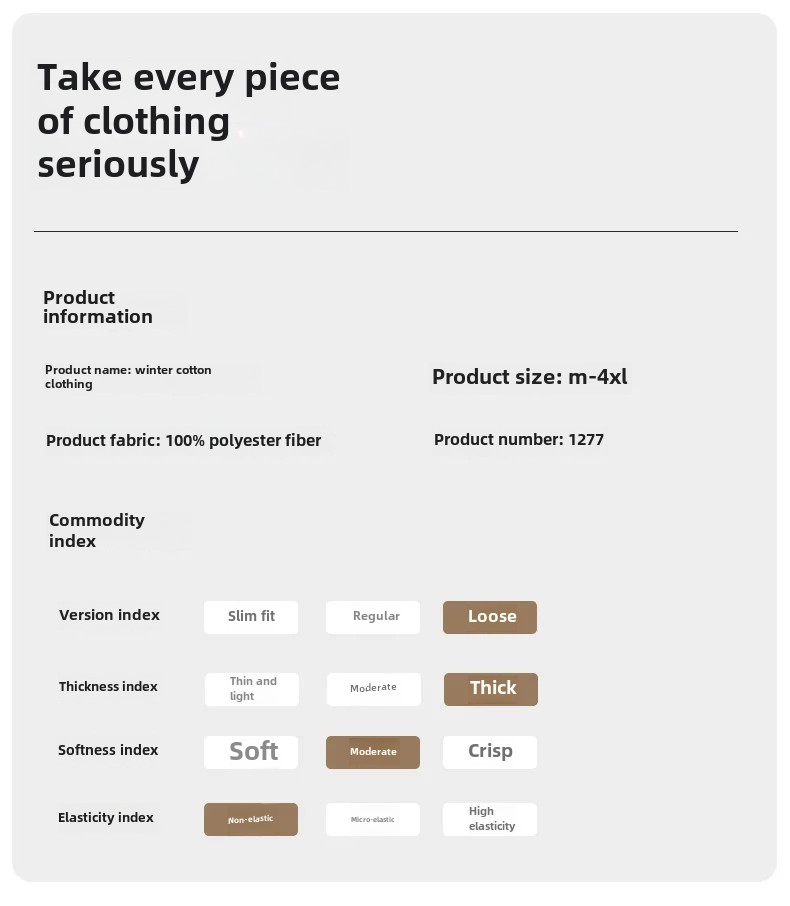
Task: Click the Elasticity index label
Action: point(106,818)
